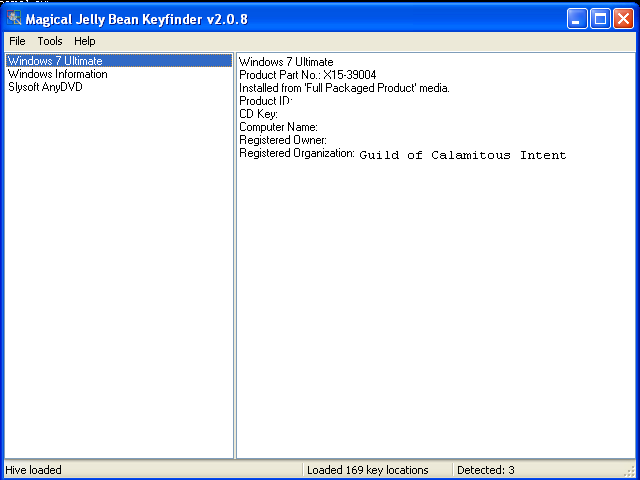This screenshot has height=480, width=640.
Task: Maximize the Keyfinder window
Action: click(x=601, y=18)
